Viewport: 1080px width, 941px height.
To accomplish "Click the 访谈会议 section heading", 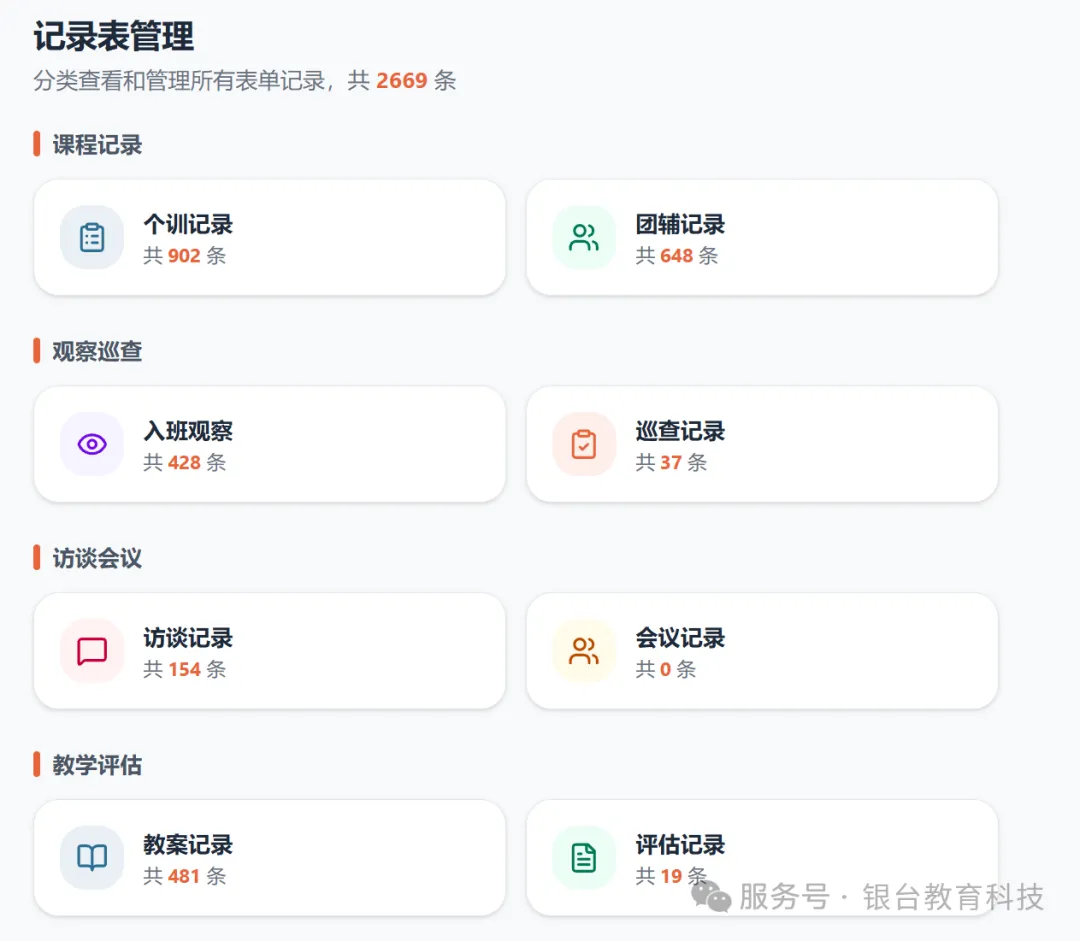I will [97, 558].
